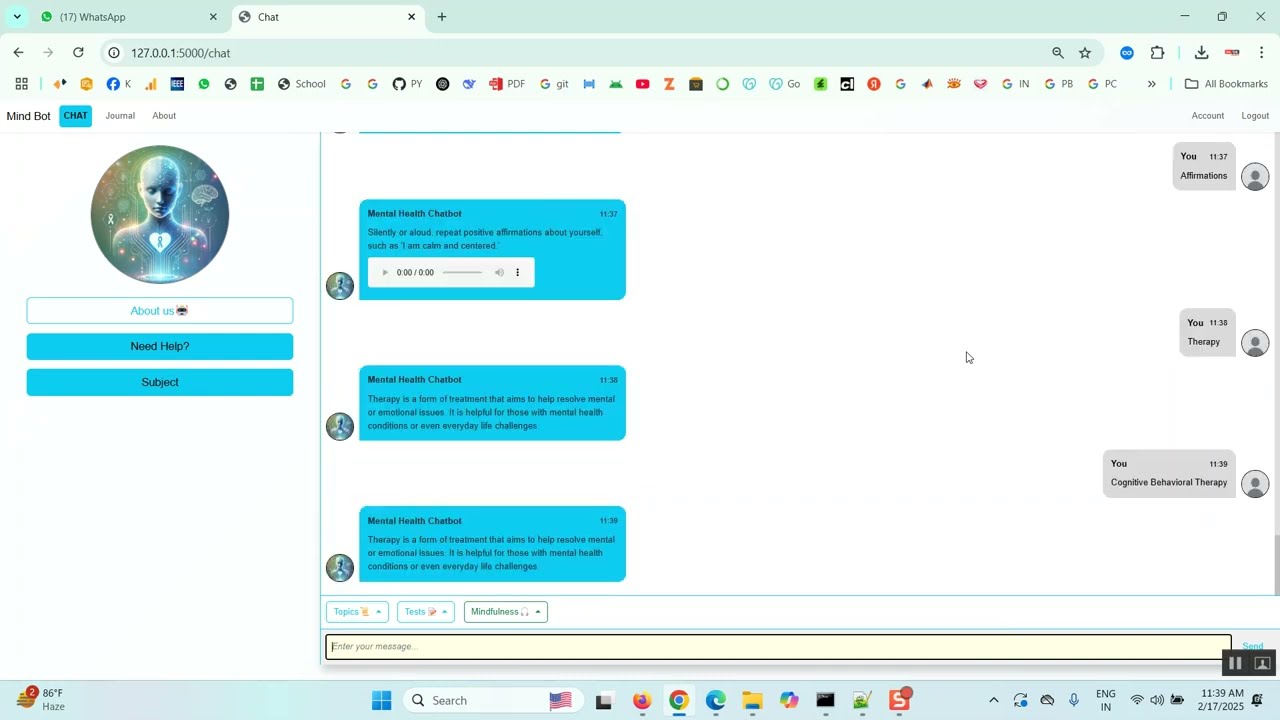This screenshot has height=720, width=1280.
Task: Go to Account page
Action: click(1208, 116)
